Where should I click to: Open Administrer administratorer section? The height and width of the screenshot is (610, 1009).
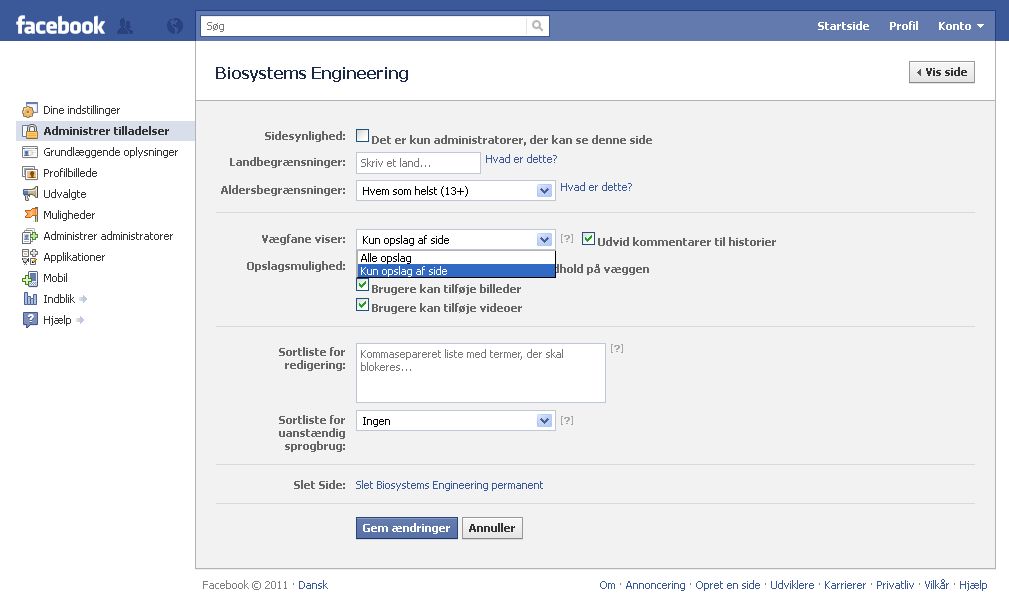[107, 236]
